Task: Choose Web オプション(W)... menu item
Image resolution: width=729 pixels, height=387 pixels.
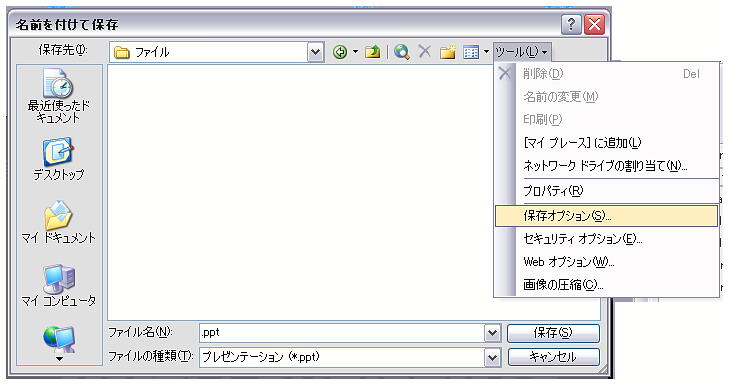Action: [607, 262]
